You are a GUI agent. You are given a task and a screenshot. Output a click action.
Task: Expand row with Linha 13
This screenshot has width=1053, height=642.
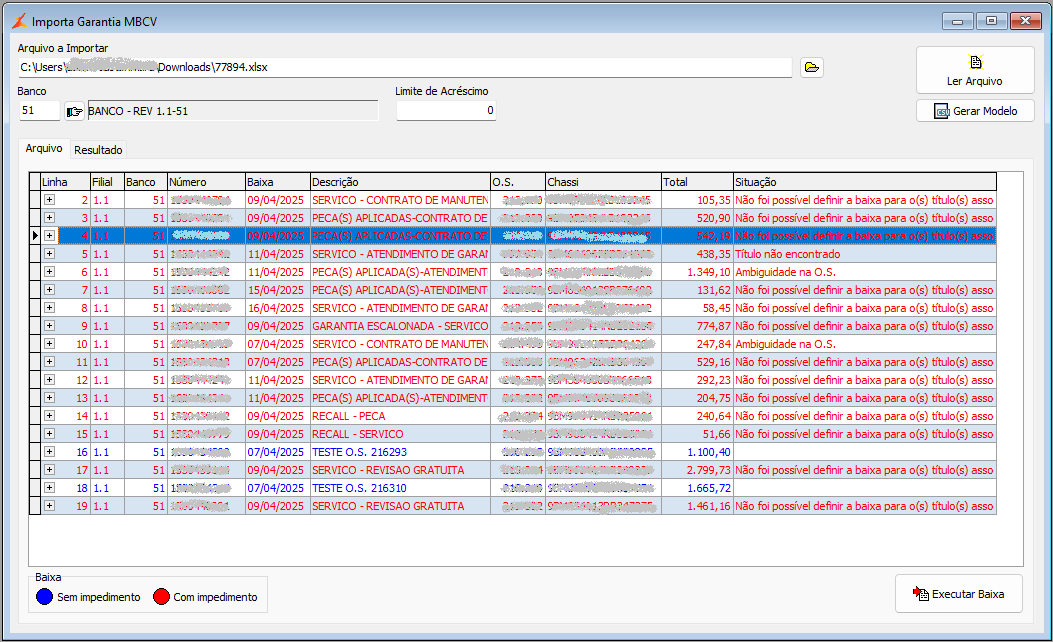50,398
